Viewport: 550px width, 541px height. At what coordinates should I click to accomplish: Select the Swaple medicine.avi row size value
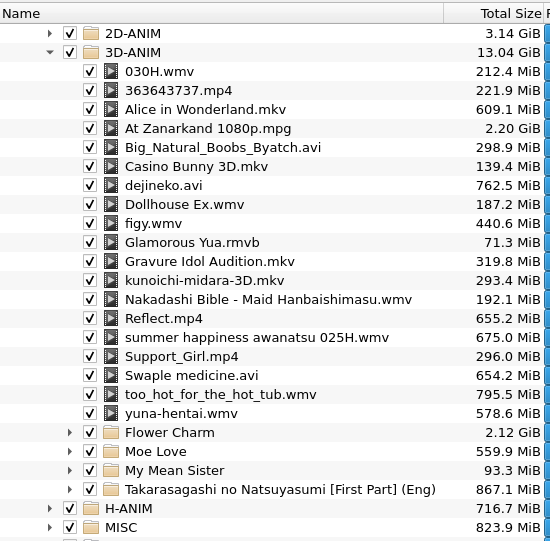[x=508, y=376]
